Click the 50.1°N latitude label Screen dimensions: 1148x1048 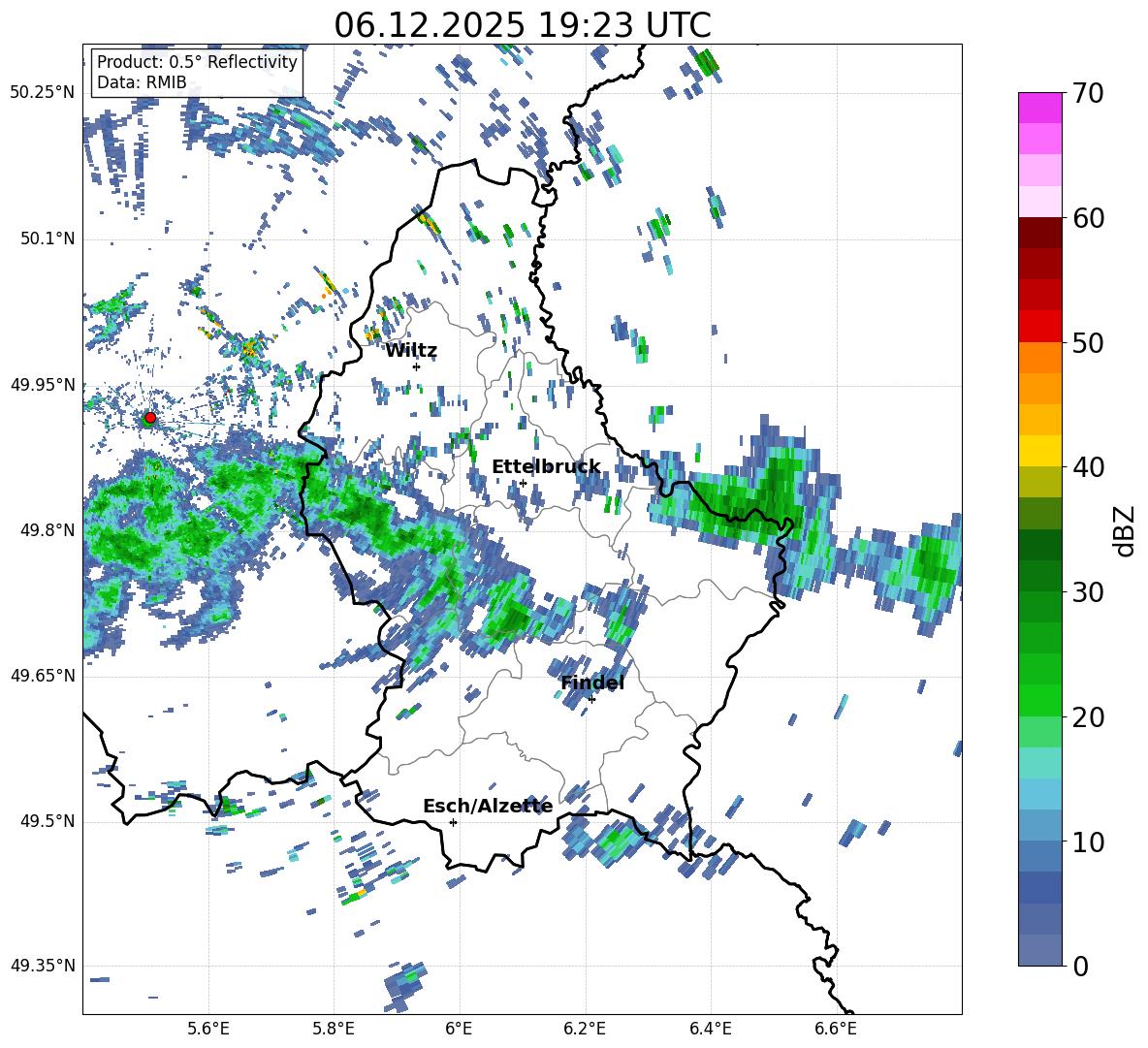[x=47, y=239]
